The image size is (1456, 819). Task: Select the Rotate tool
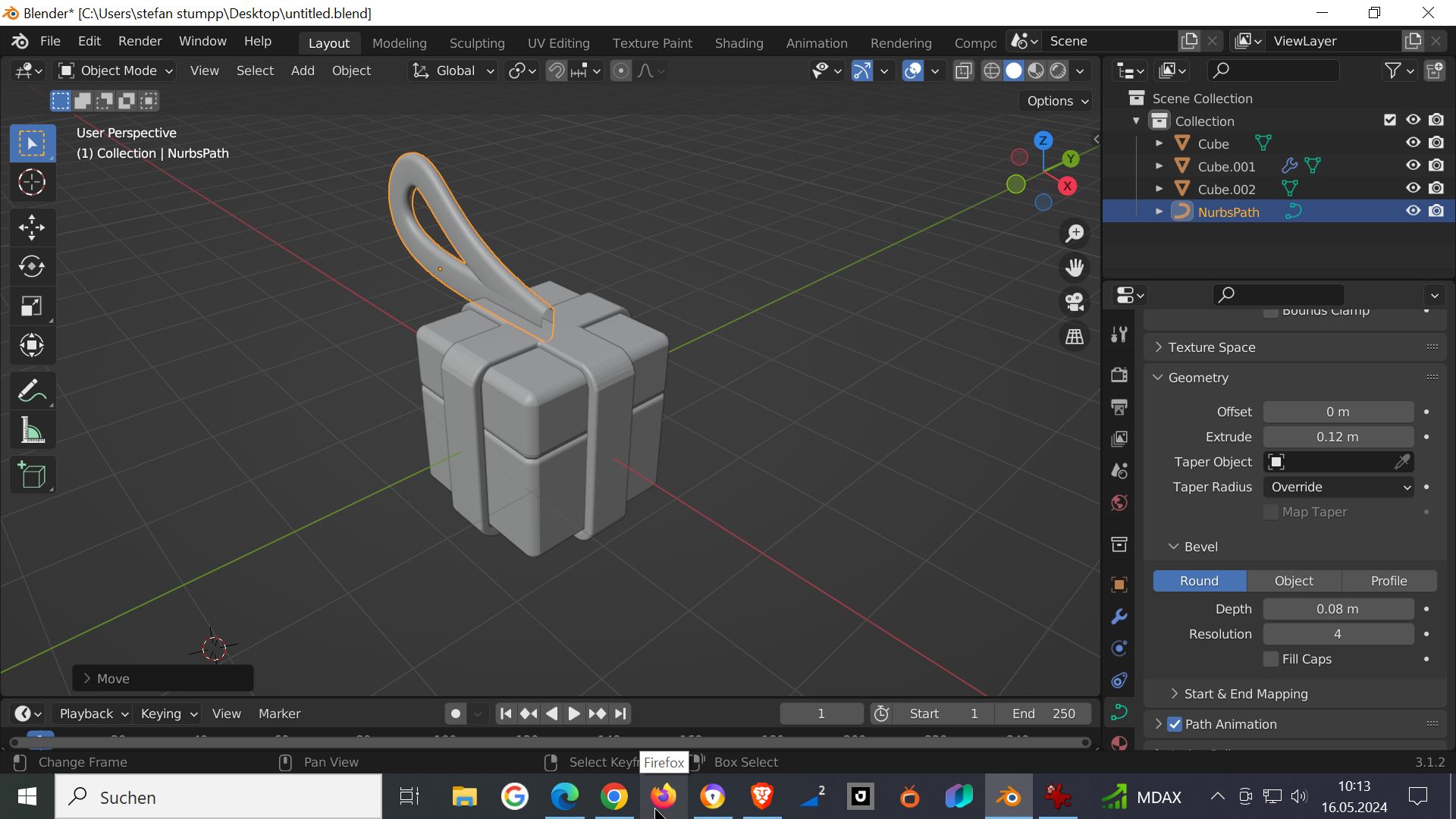tap(32, 266)
